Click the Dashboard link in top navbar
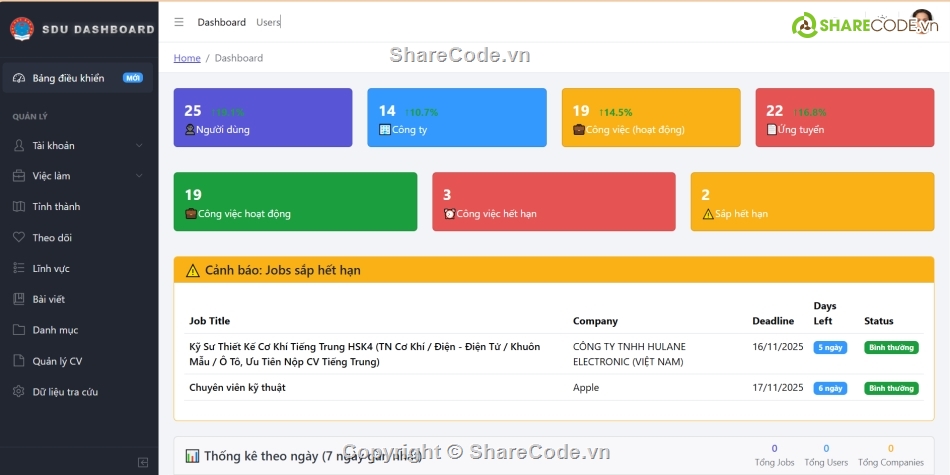This screenshot has height=475, width=950. [x=222, y=22]
